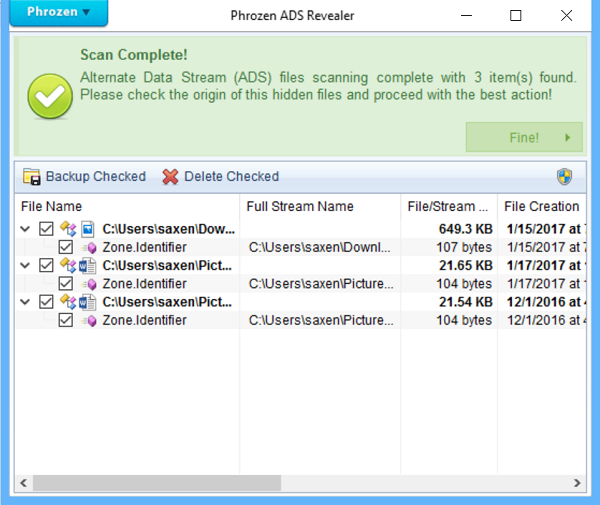This screenshot has height=505, width=600.
Task: Collapse the 21.65 KB Pict... tree row
Action: click(x=25, y=266)
